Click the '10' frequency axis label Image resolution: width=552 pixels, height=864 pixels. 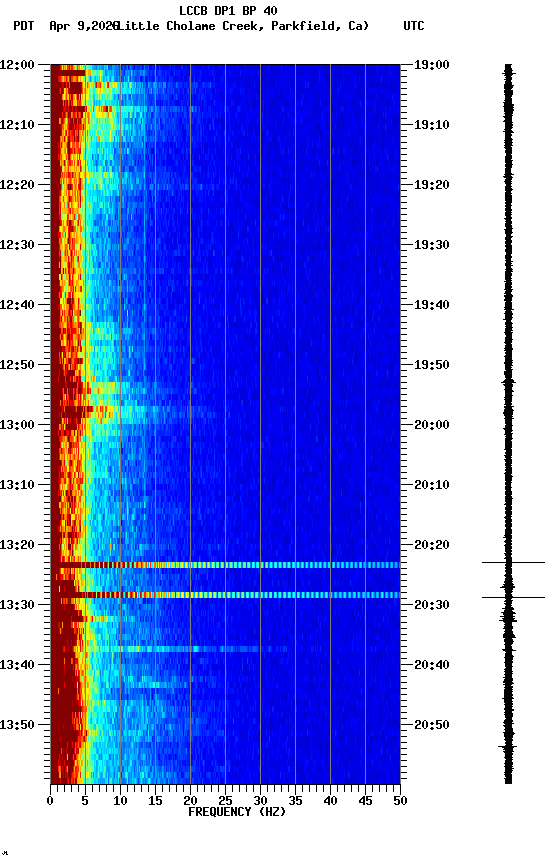click(120, 801)
